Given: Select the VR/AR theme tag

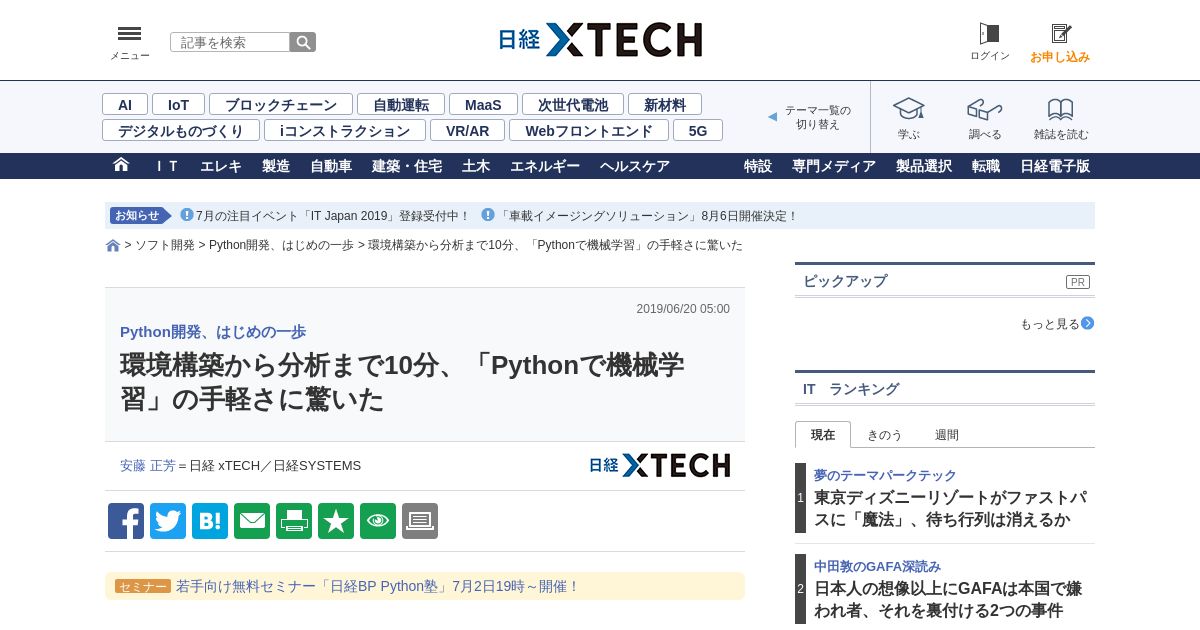Looking at the screenshot, I should click(x=467, y=130).
